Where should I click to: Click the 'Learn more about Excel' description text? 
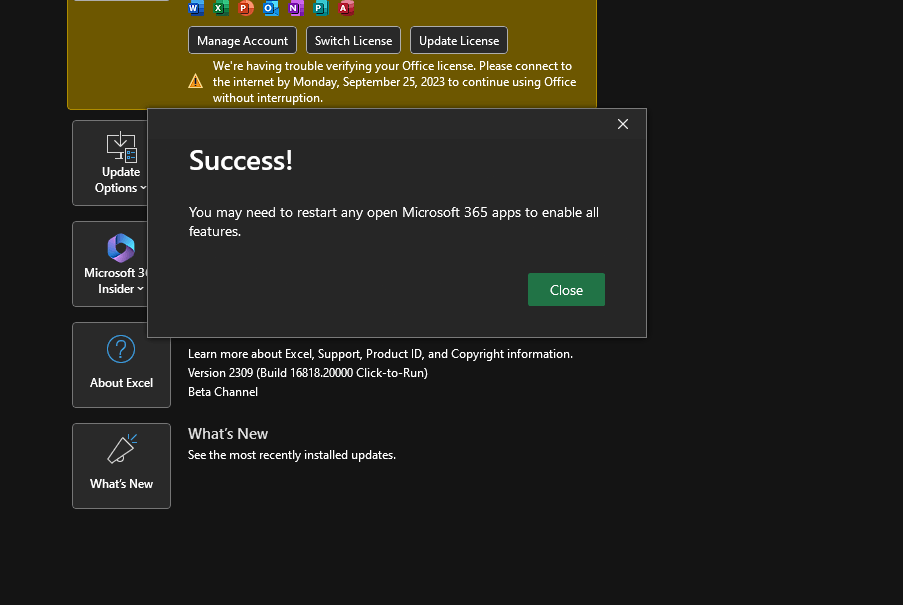pos(380,354)
